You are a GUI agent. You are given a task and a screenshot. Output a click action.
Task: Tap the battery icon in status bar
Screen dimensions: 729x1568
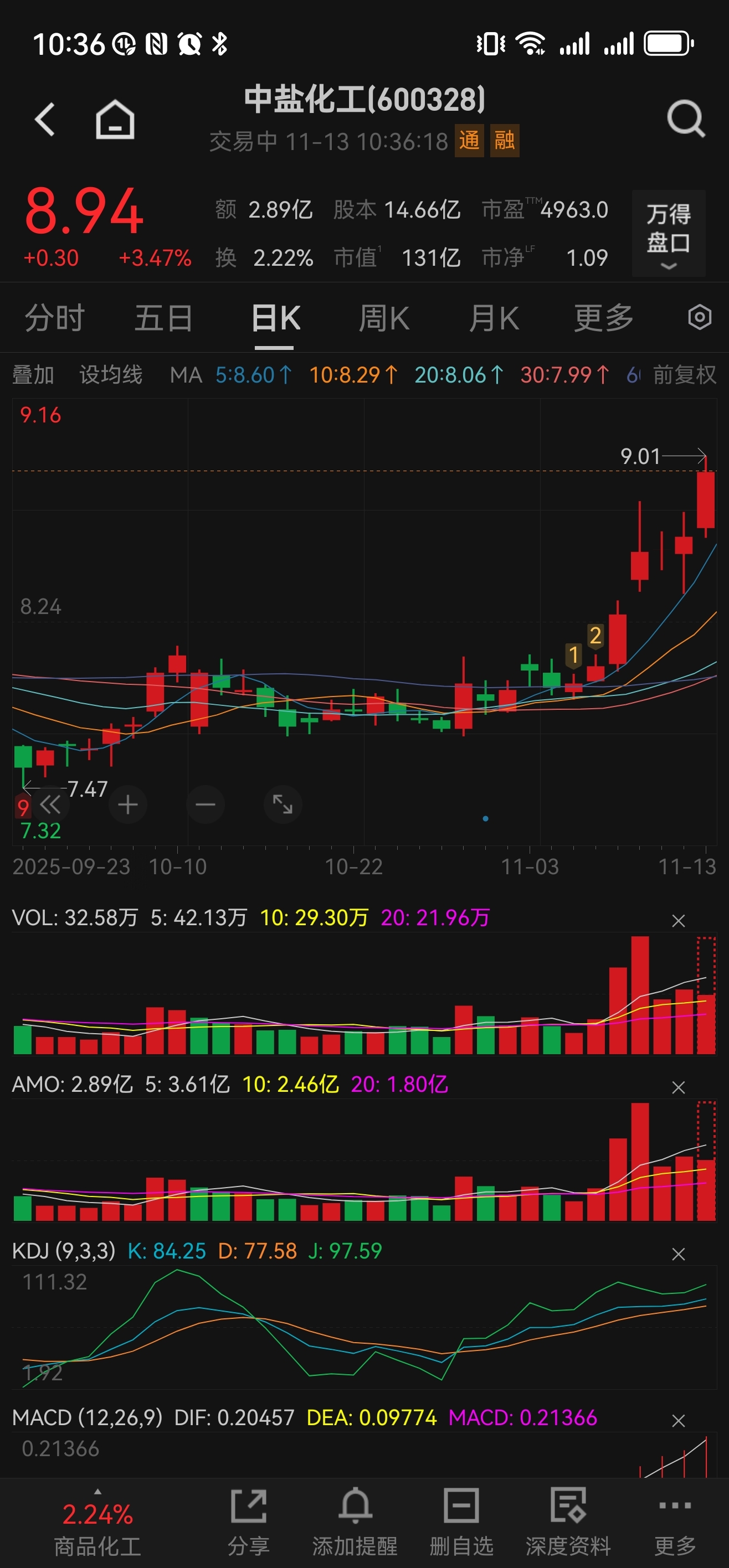tap(669, 44)
